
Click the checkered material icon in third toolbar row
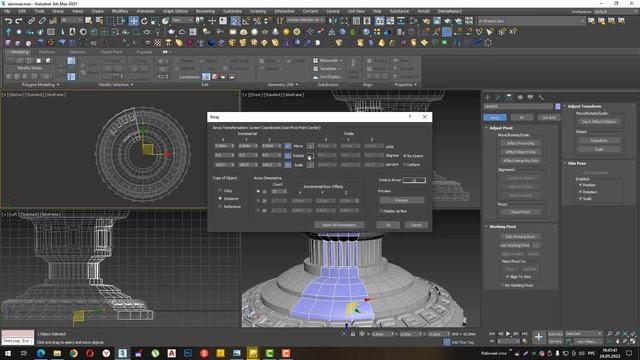[158, 42]
